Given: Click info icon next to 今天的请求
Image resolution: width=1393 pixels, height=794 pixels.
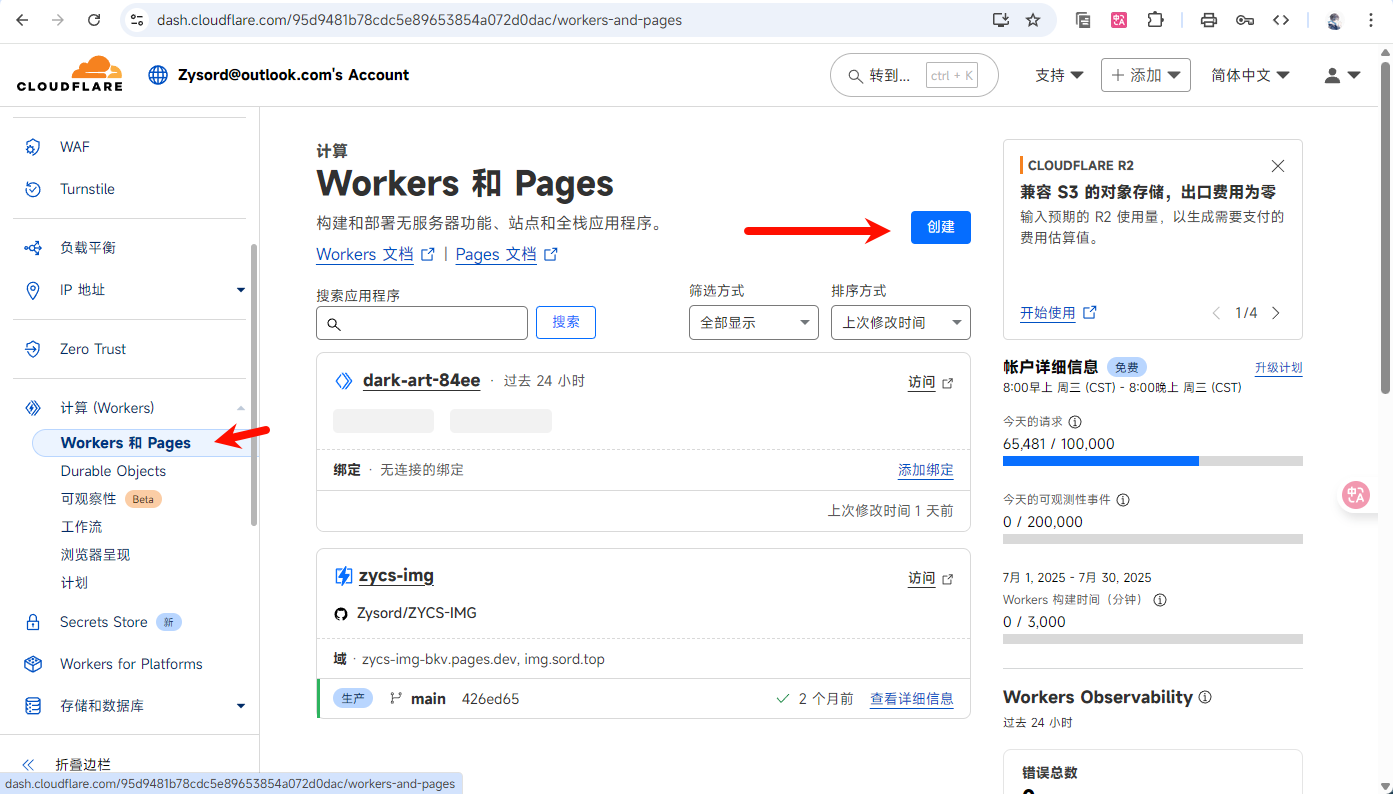Looking at the screenshot, I should [1075, 422].
